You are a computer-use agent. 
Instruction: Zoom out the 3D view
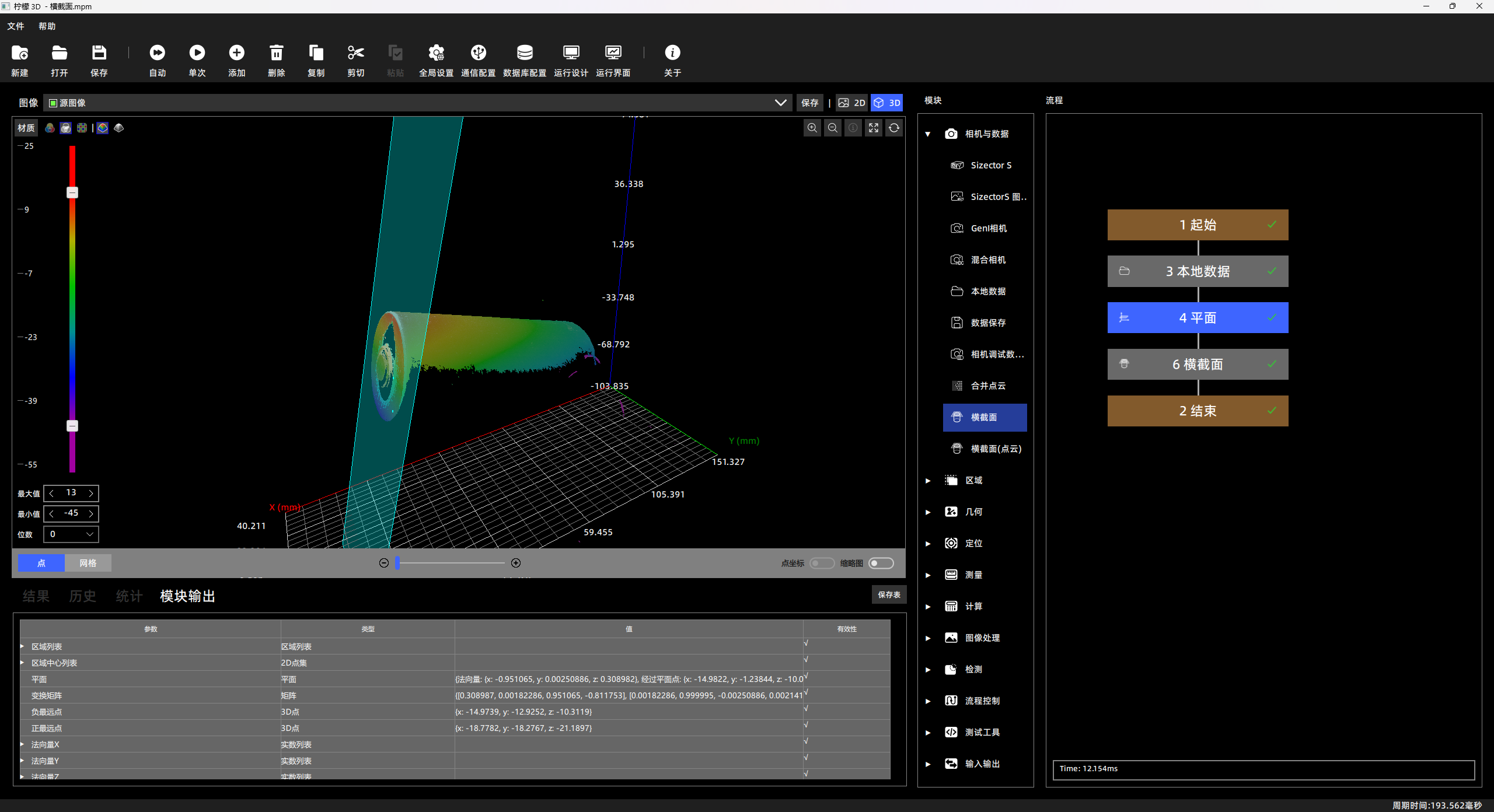coord(833,128)
